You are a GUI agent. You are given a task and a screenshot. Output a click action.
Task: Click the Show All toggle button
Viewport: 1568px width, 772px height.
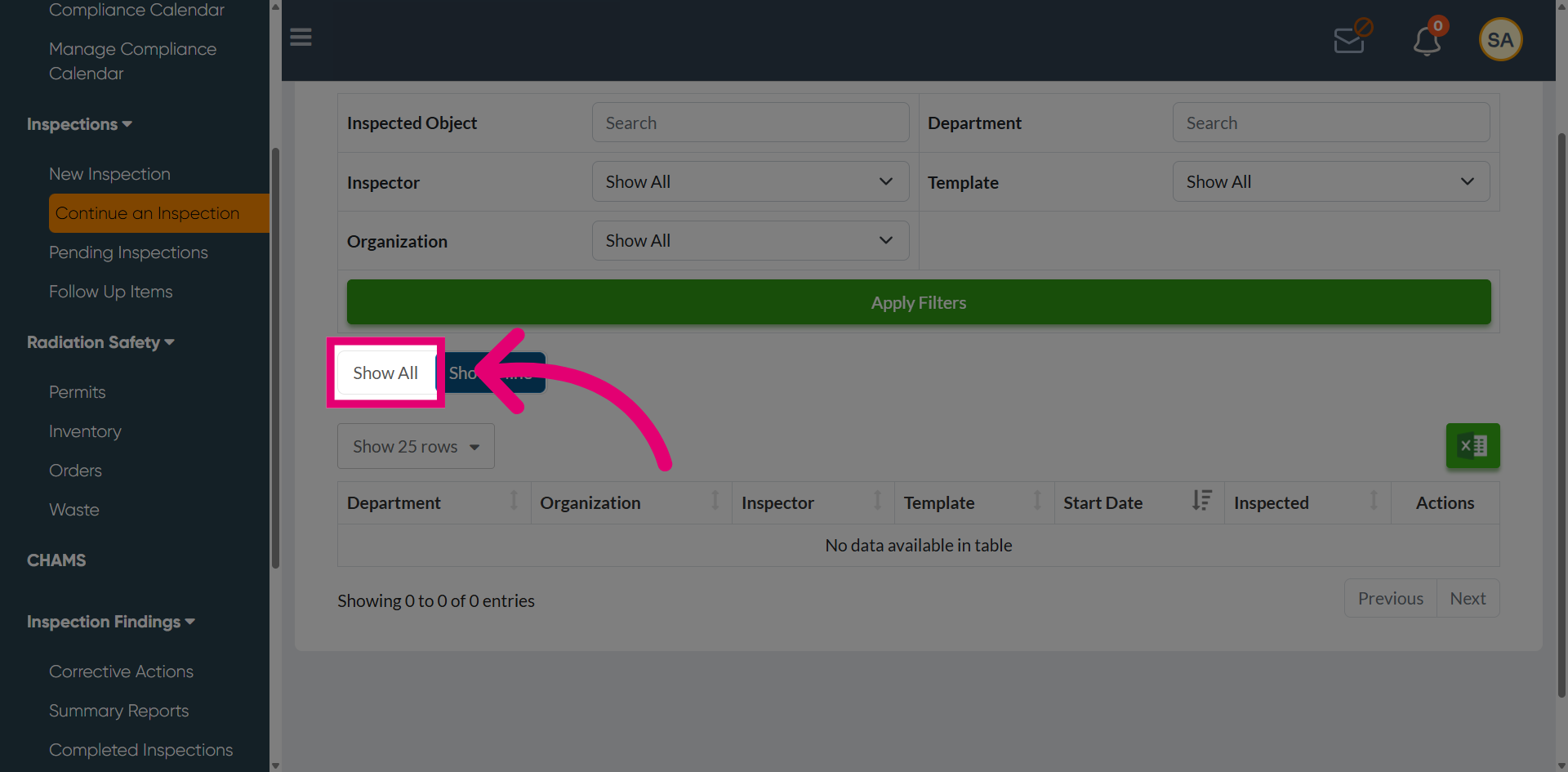(x=385, y=373)
